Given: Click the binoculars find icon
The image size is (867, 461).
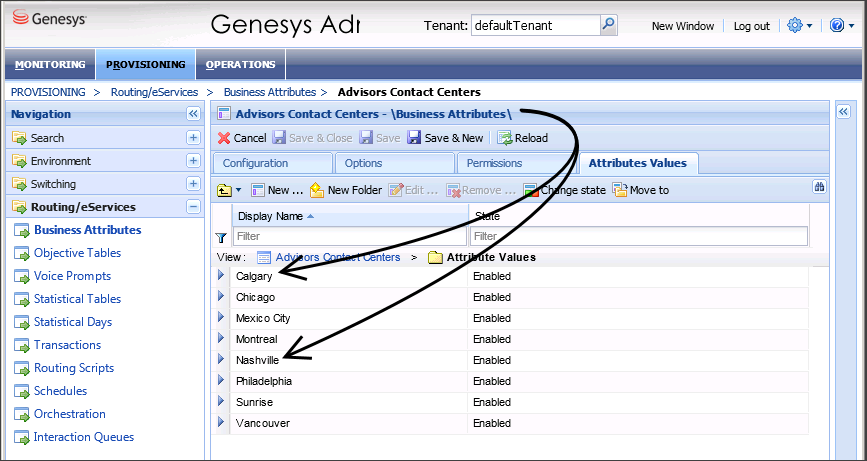Looking at the screenshot, I should 819,187.
